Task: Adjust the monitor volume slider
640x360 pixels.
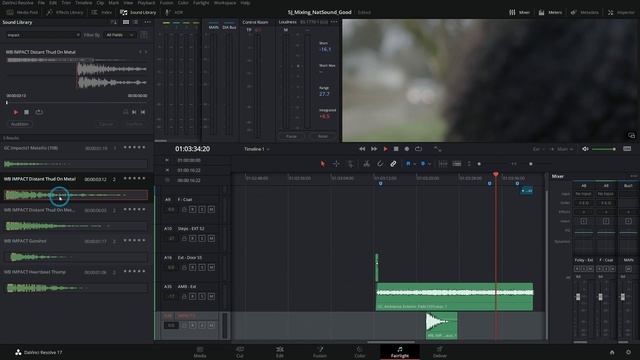Action: [604, 149]
